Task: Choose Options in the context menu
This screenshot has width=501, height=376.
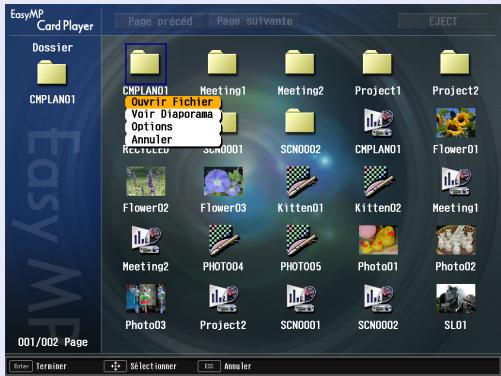Action: coord(173,127)
